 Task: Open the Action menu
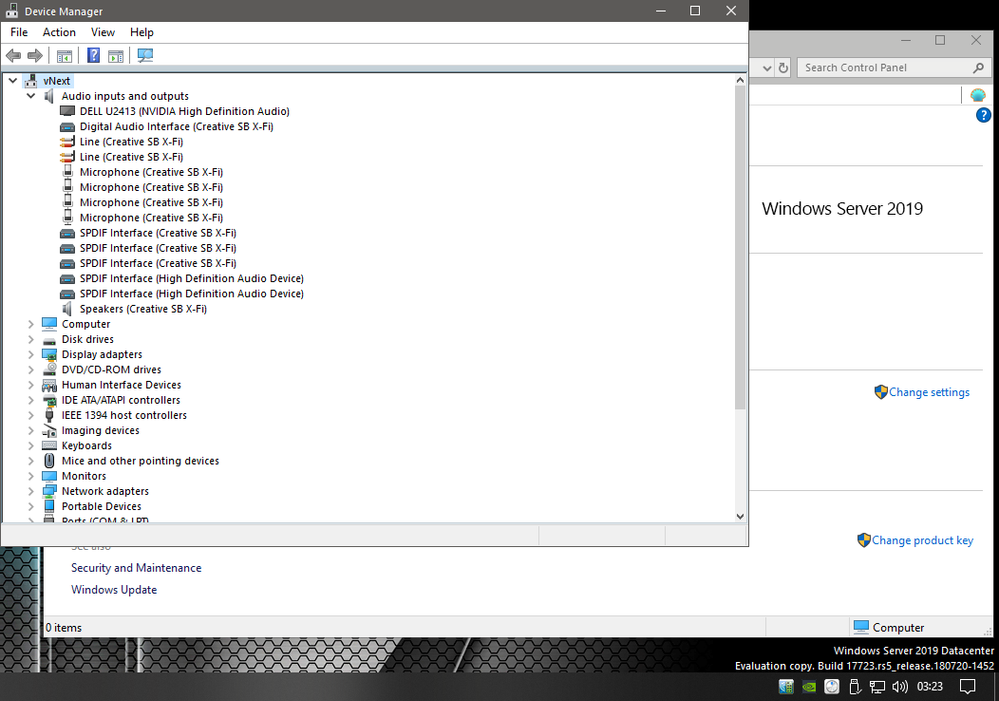click(59, 33)
